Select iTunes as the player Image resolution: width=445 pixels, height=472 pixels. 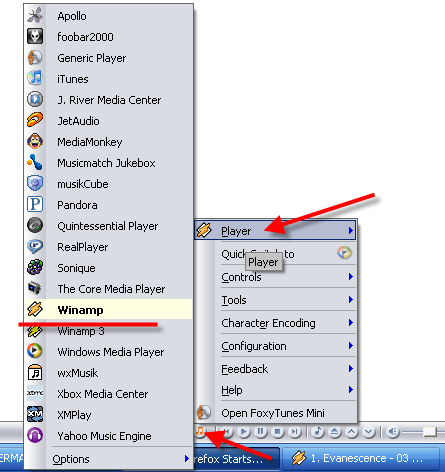(x=109, y=79)
